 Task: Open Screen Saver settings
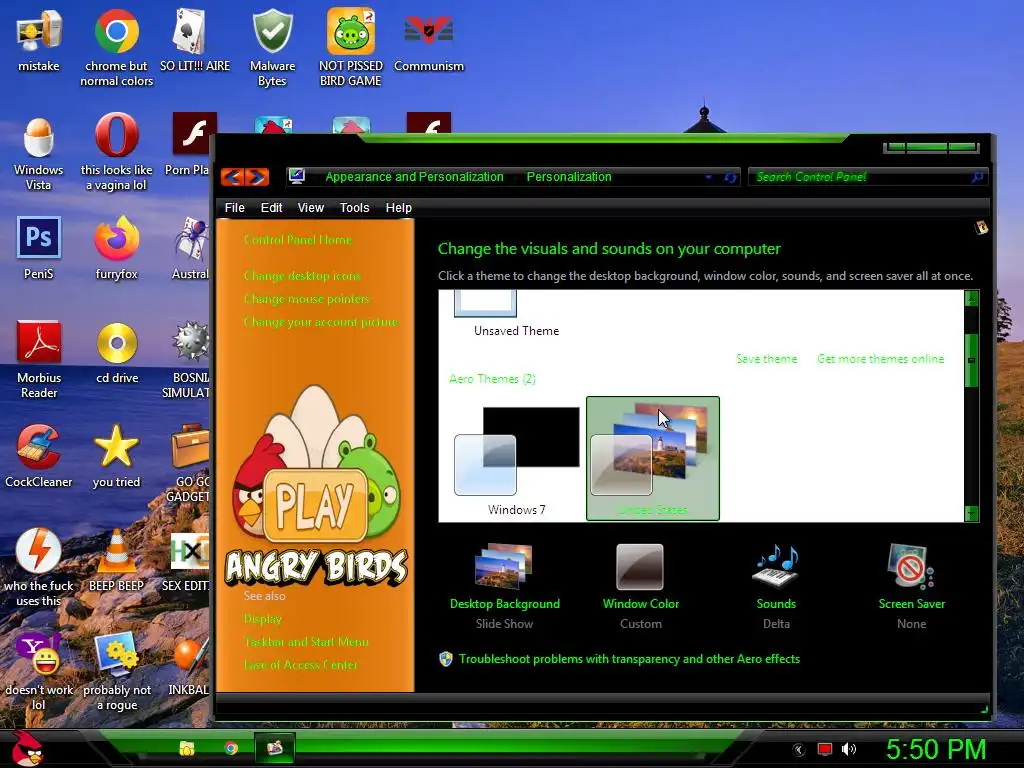(x=912, y=586)
